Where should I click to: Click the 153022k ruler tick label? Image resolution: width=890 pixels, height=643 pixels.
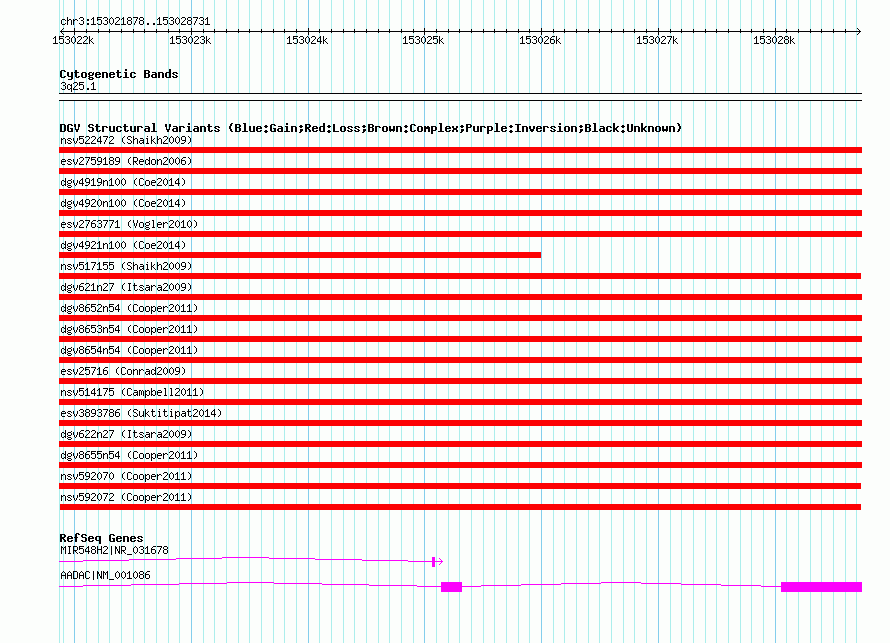pos(73,40)
